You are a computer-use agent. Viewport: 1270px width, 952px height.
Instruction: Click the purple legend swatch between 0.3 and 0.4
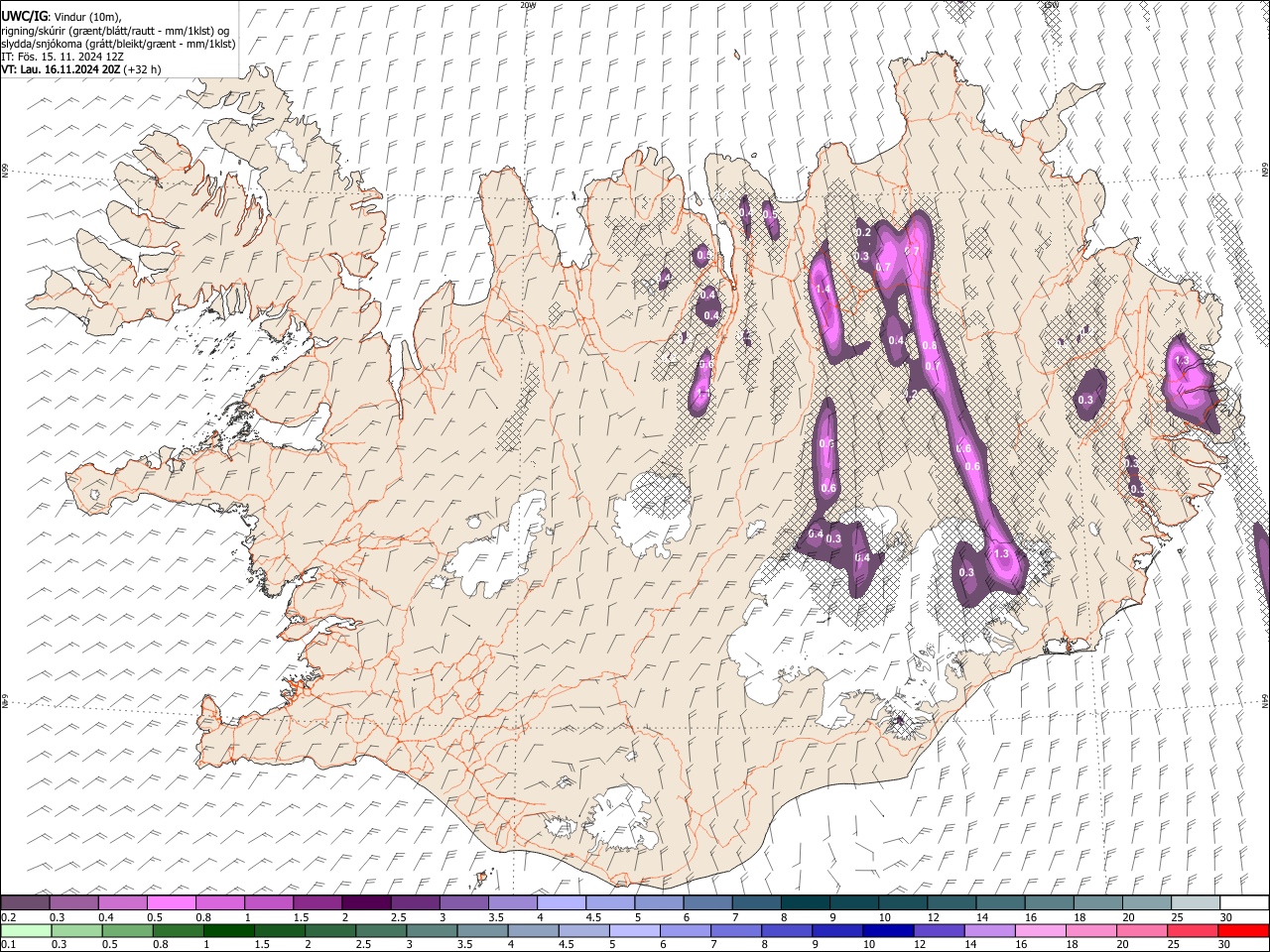pos(75,902)
